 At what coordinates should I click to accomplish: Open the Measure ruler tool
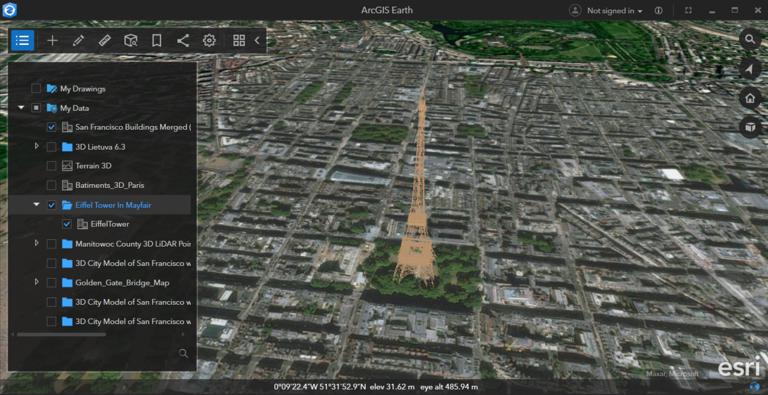click(x=104, y=41)
